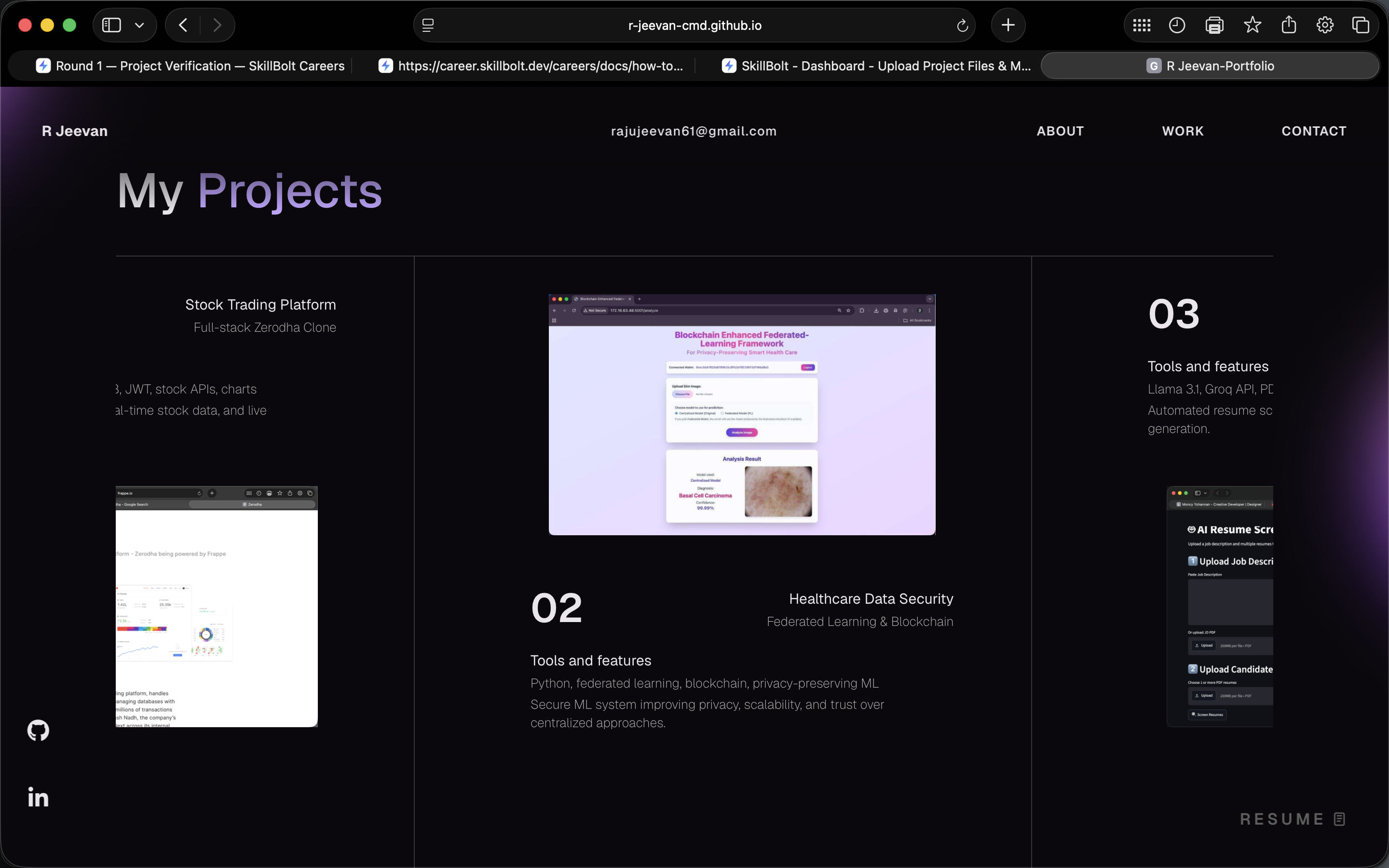Share the page using the share icon

click(1289, 25)
